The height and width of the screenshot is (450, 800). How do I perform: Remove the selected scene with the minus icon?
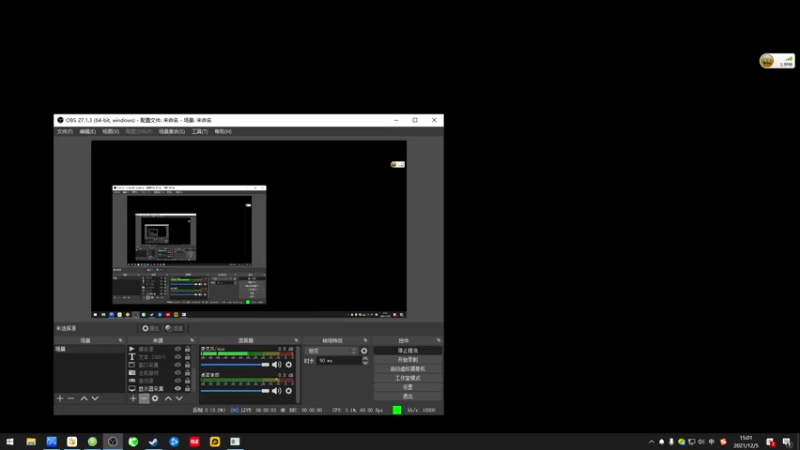point(71,398)
